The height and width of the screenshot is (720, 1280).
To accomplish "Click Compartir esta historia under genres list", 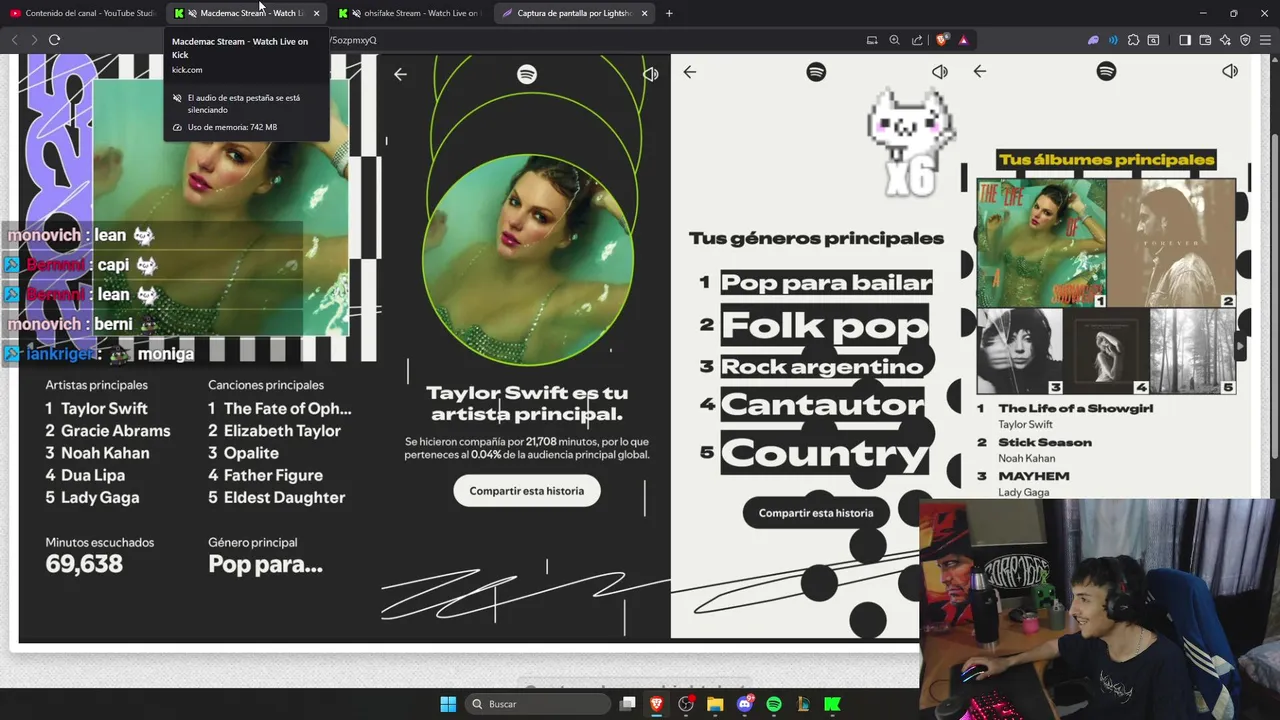I will 816,513.
